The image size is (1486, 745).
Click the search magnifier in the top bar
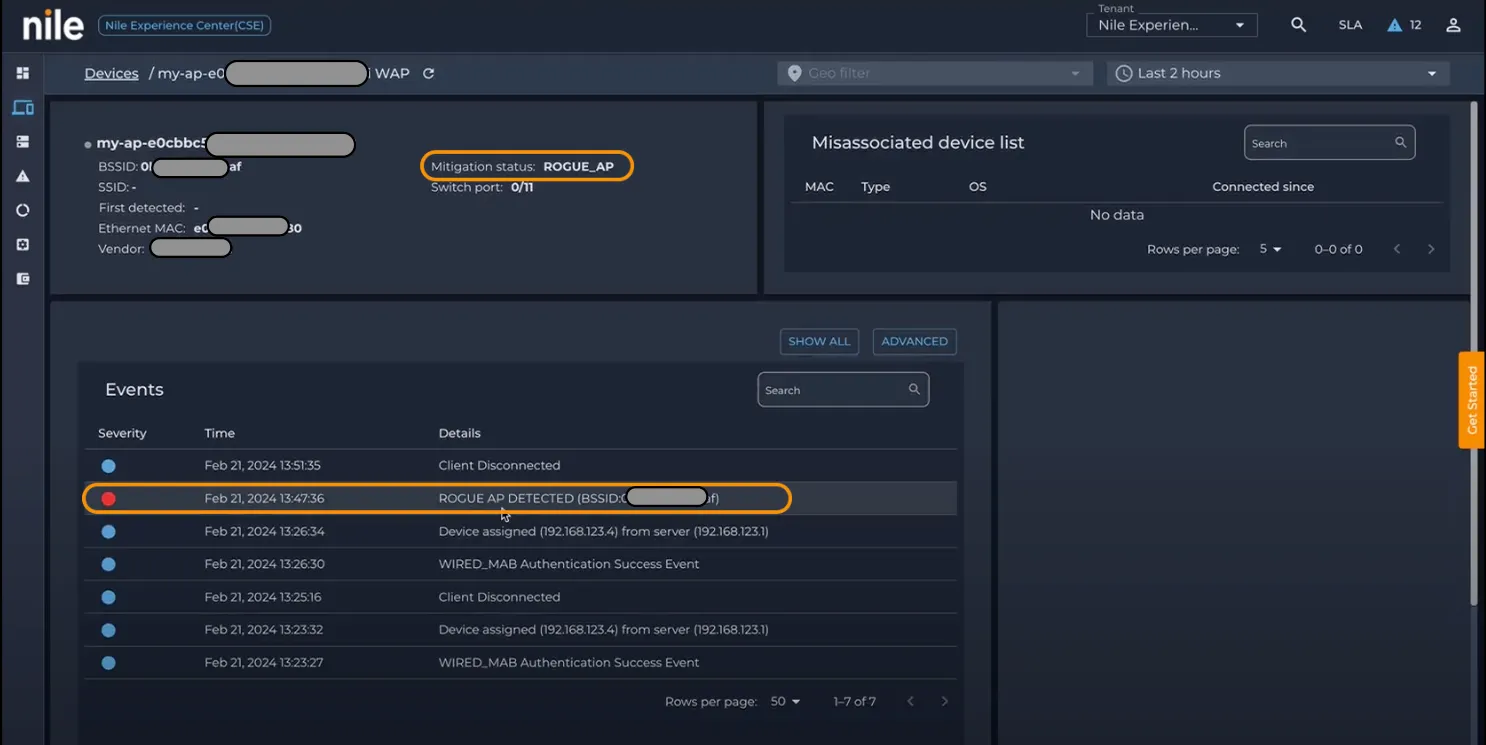point(1298,25)
